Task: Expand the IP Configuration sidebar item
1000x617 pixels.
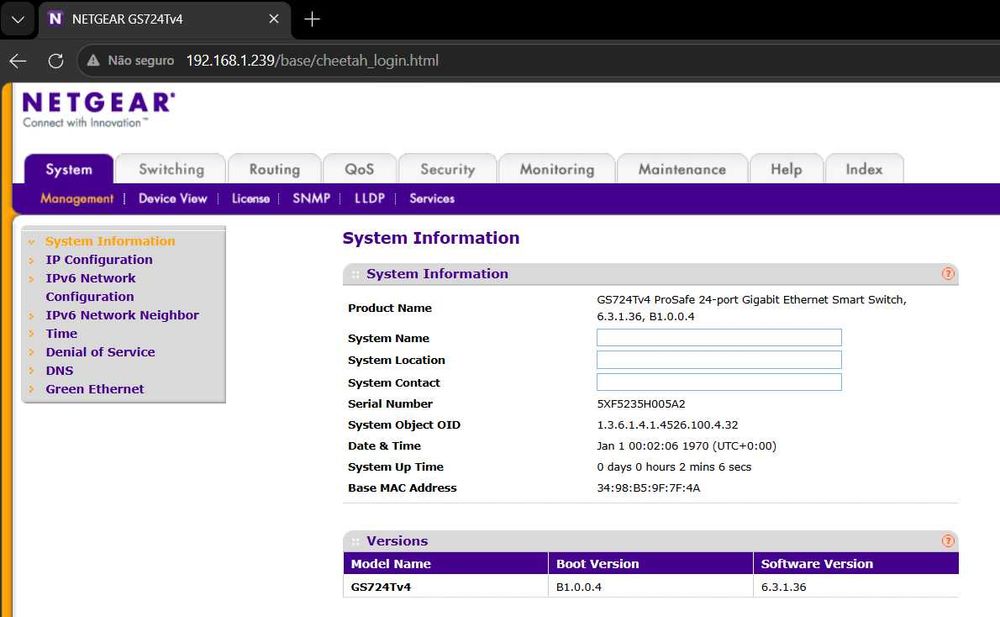Action: coord(99,260)
